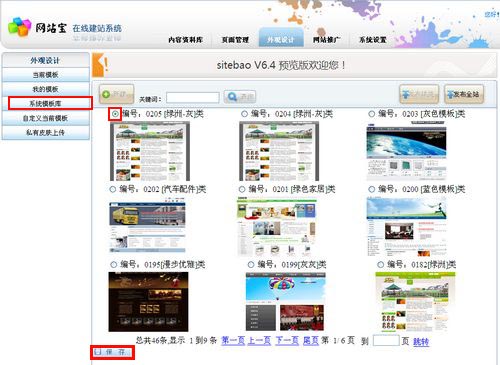Click the green plus add button
This screenshot has width=500, height=365.
click(117, 94)
